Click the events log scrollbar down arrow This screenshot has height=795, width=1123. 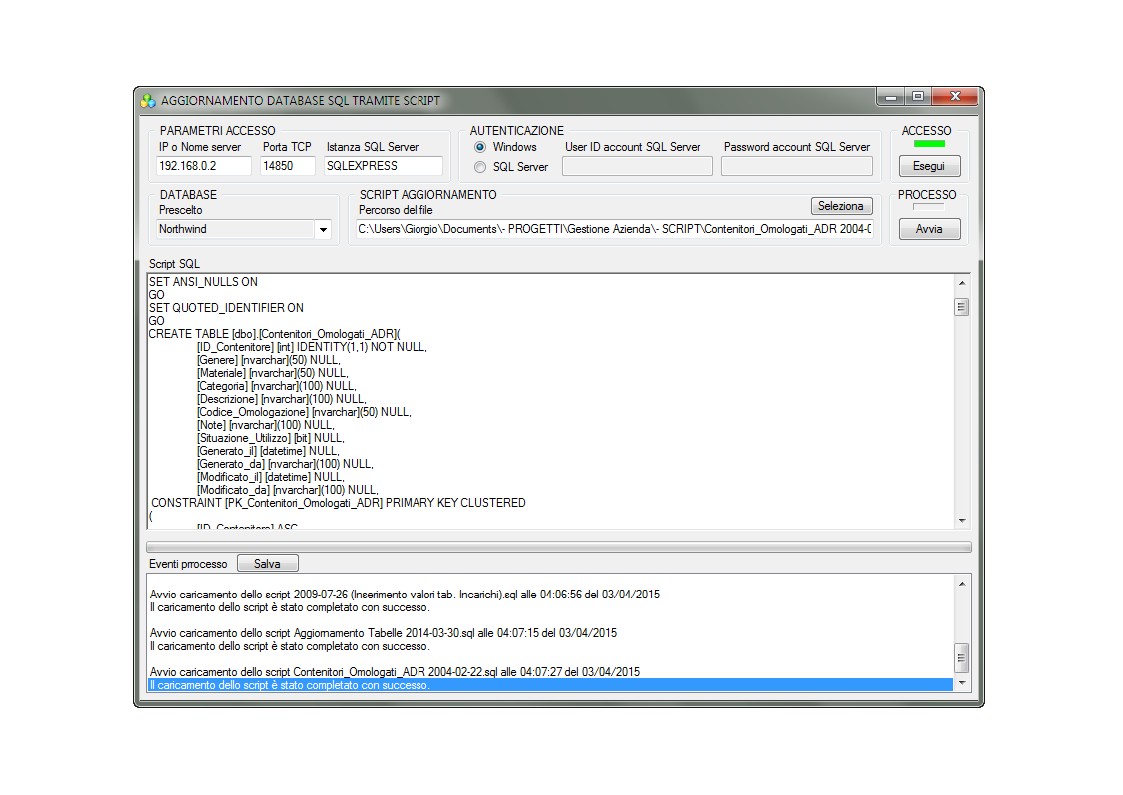tap(962, 683)
